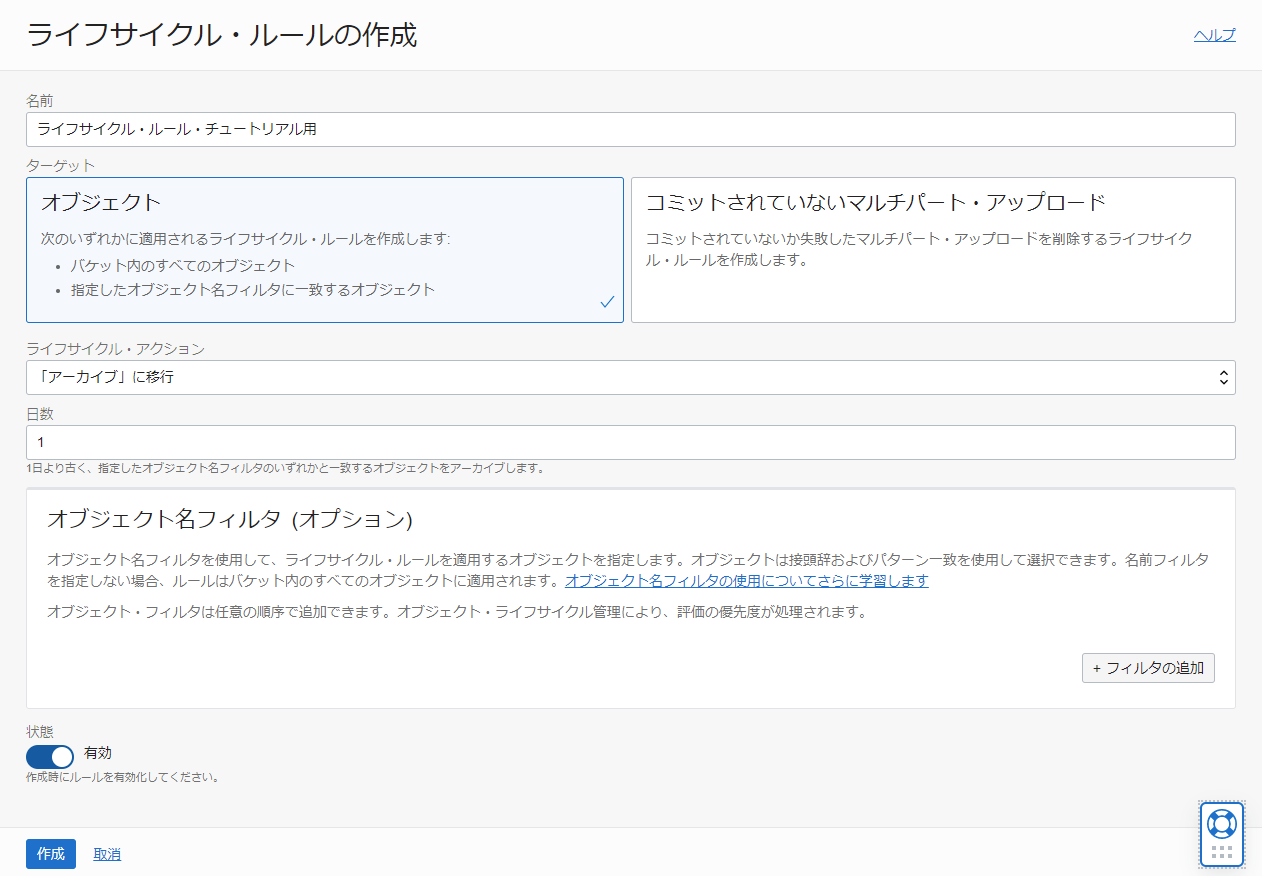This screenshot has height=876, width=1262.
Task: Cancel the form via the 取消 link
Action: [x=106, y=853]
